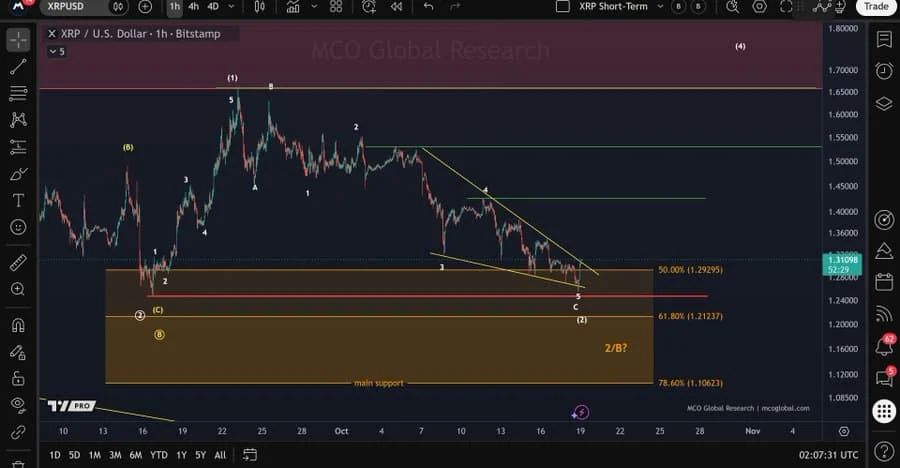
Task: Set date range to 1M
Action: click(95, 455)
